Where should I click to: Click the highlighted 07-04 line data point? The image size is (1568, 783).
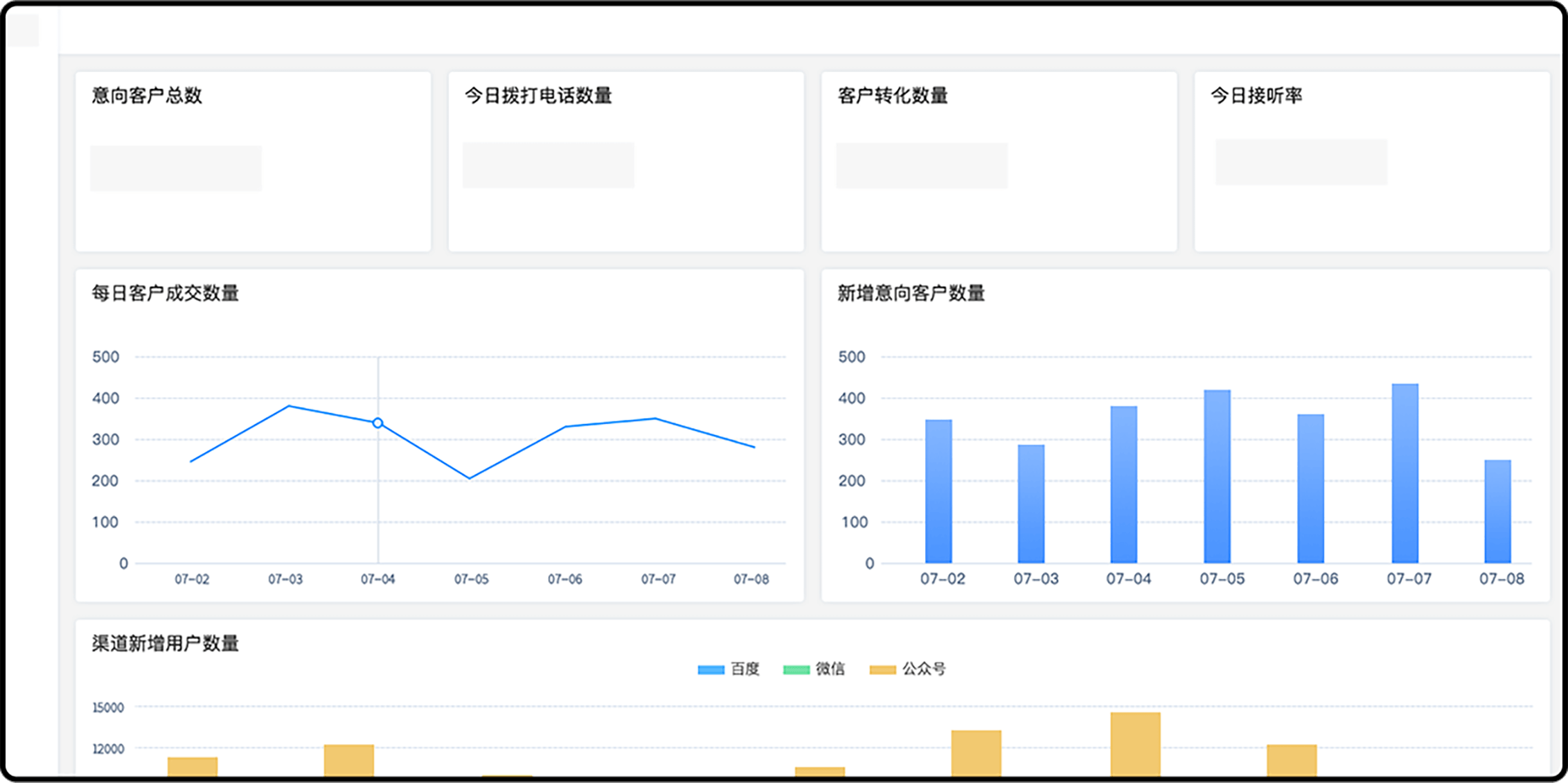[377, 423]
